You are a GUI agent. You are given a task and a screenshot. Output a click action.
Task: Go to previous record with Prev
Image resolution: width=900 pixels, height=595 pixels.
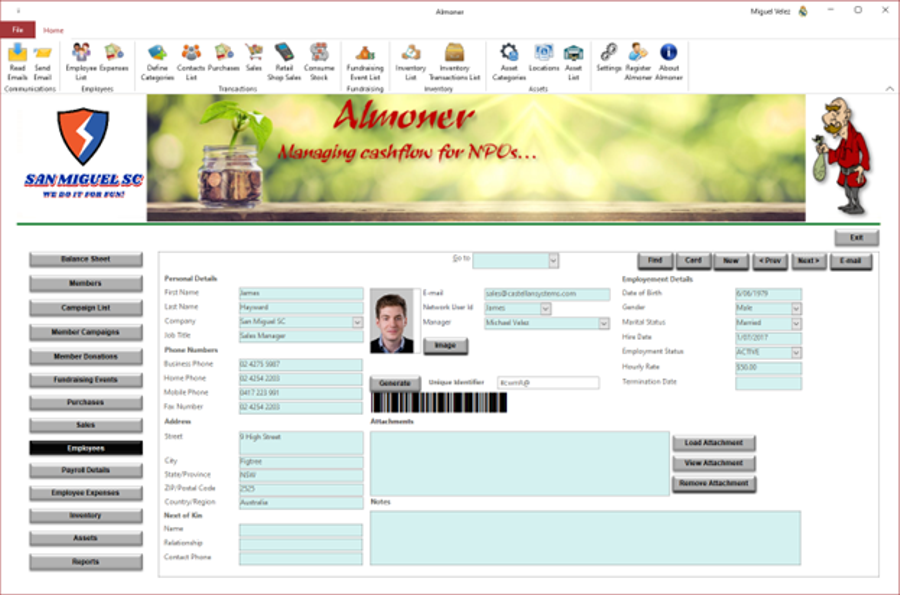[770, 261]
